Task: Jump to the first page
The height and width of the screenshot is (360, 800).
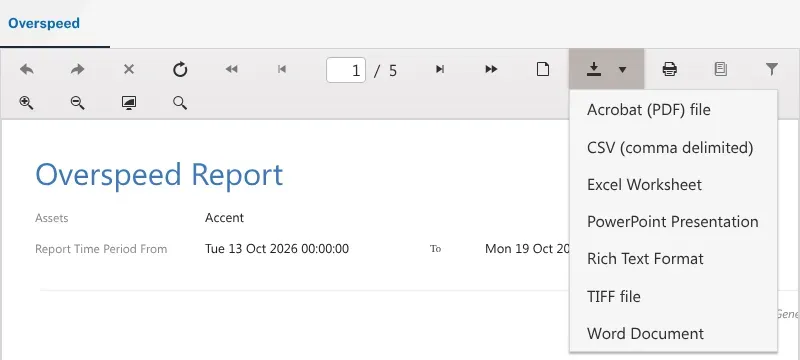Action: 231,69
